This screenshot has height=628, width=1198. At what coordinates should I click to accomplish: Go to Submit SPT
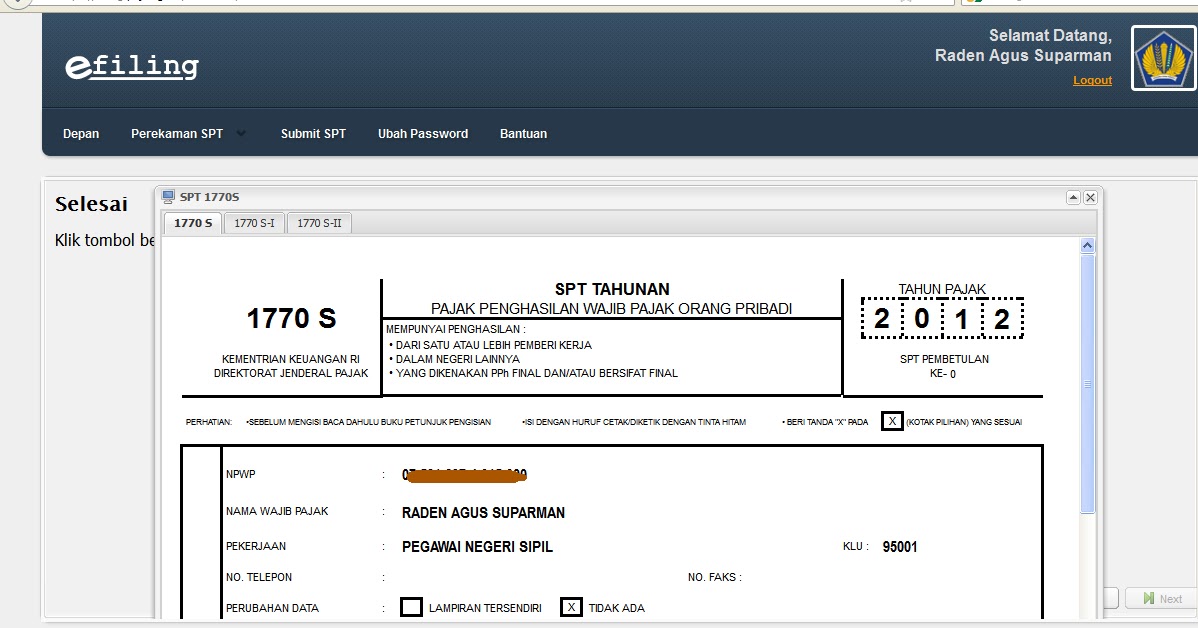pos(313,134)
